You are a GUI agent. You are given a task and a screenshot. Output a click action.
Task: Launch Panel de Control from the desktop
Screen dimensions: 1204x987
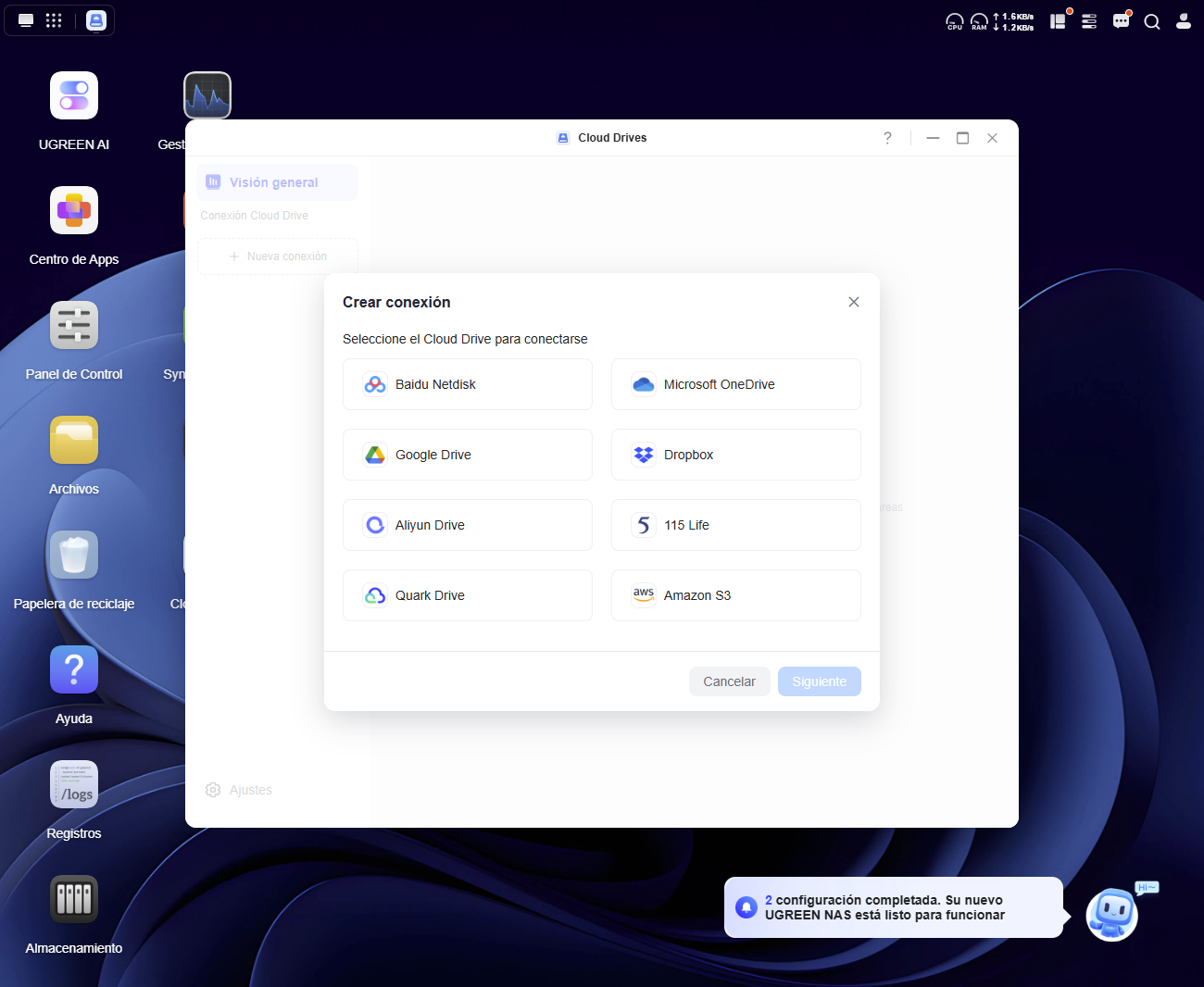74,325
